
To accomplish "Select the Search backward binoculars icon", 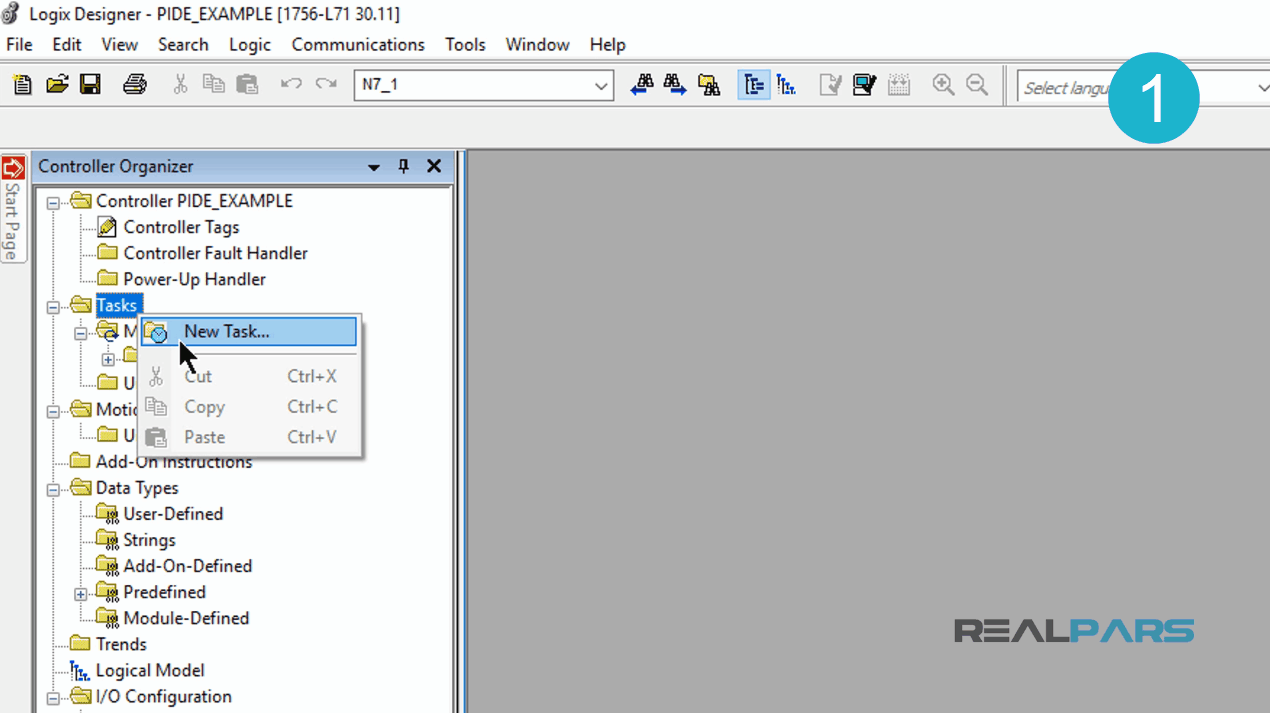I will 641,85.
